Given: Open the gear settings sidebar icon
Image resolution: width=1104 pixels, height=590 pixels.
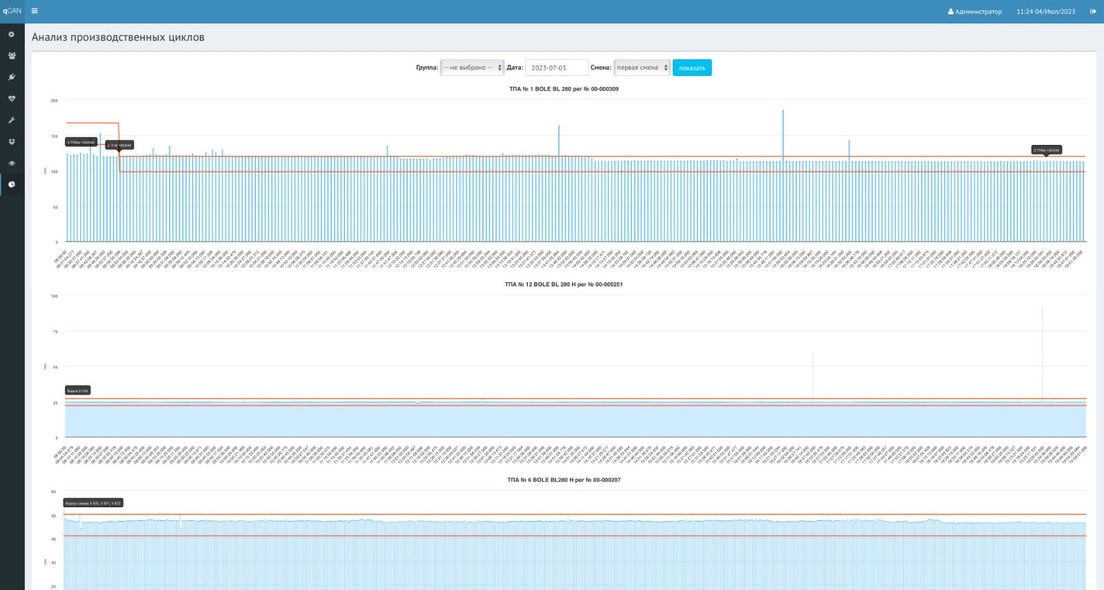Looking at the screenshot, I should pyautogui.click(x=11, y=34).
